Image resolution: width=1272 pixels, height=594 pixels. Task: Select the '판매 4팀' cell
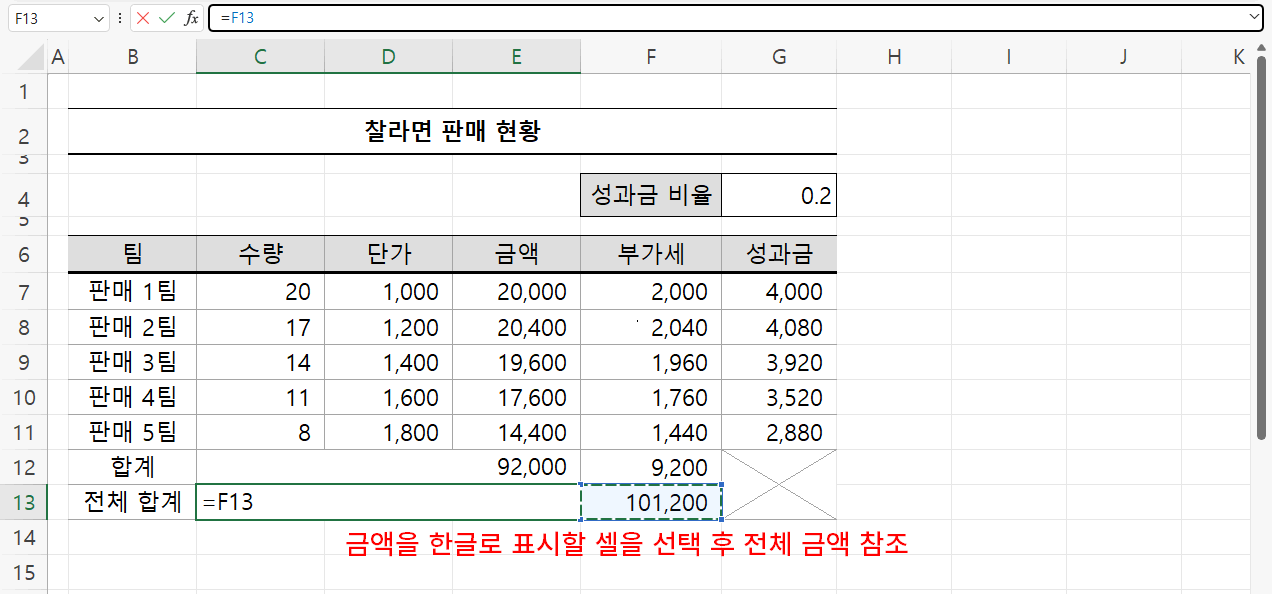(x=132, y=397)
